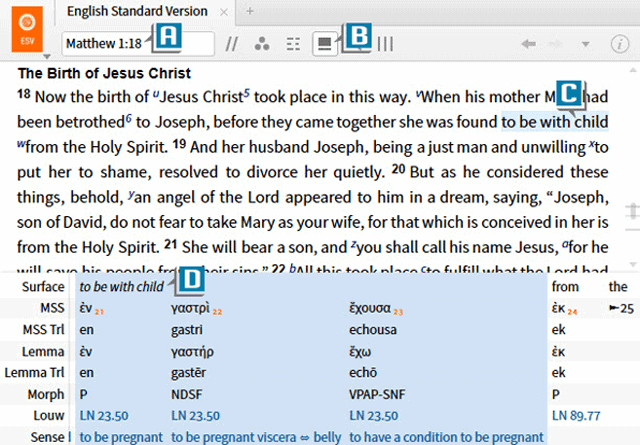640x445 pixels.
Task: Click lemma transliteration gastēr
Action: coord(189,373)
